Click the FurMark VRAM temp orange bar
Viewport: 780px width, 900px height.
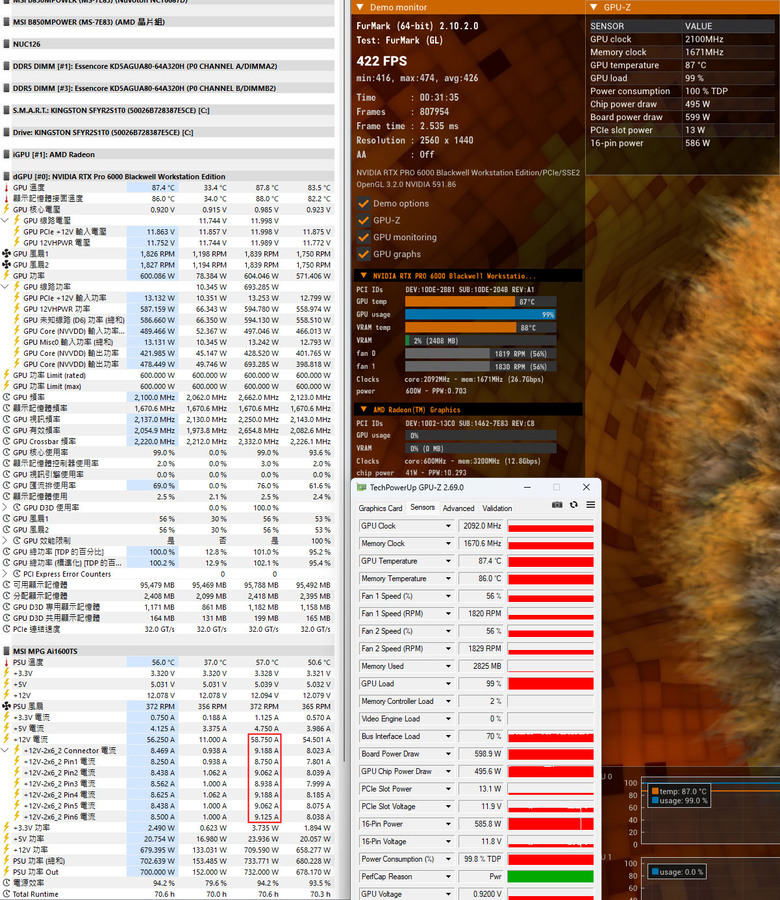(x=461, y=327)
